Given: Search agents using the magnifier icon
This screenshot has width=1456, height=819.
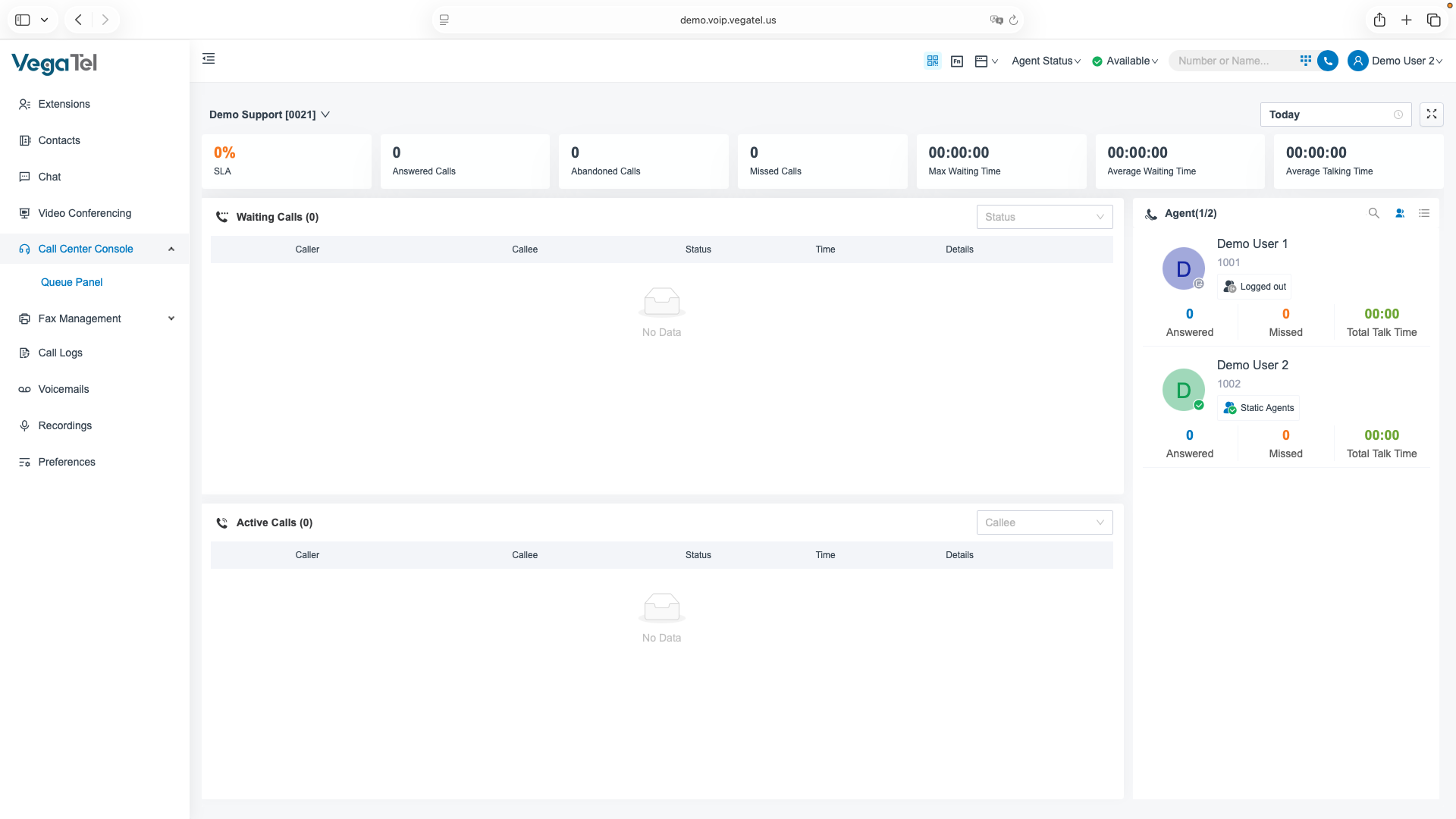Looking at the screenshot, I should coord(1373,213).
